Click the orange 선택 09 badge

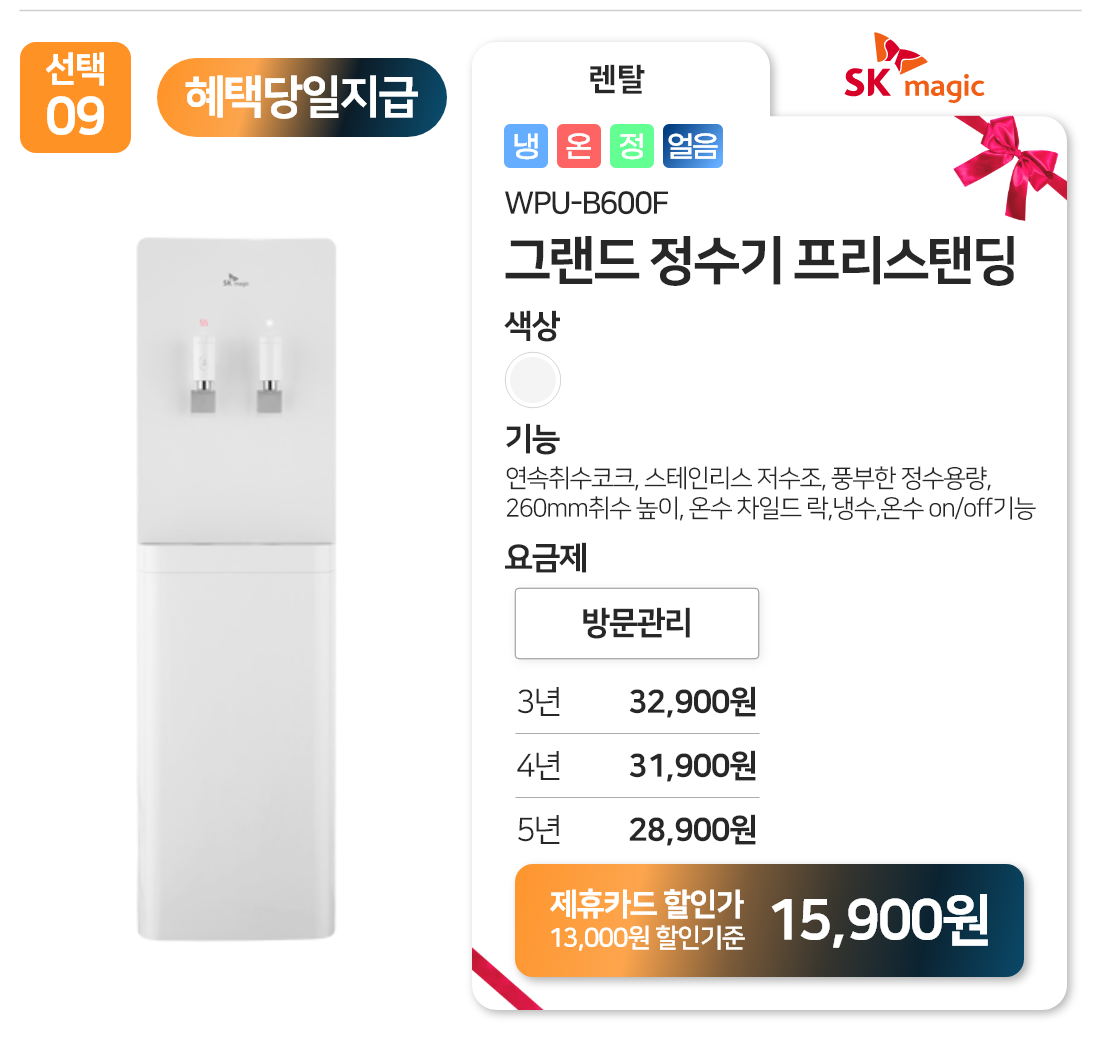coord(76,97)
